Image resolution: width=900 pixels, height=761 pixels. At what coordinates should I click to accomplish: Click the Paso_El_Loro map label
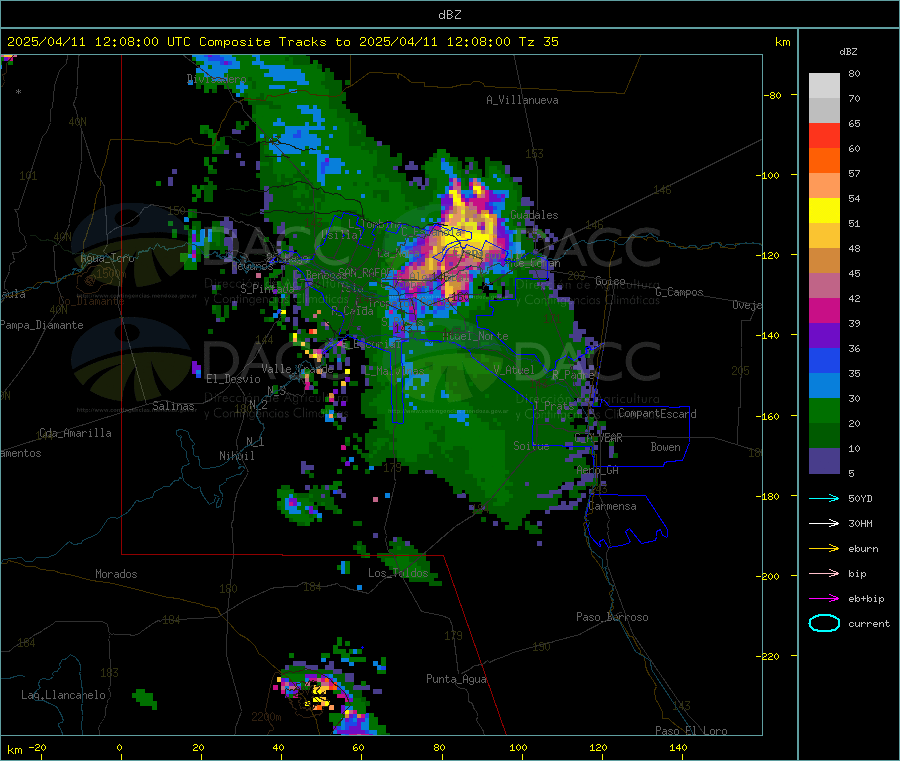(x=691, y=731)
